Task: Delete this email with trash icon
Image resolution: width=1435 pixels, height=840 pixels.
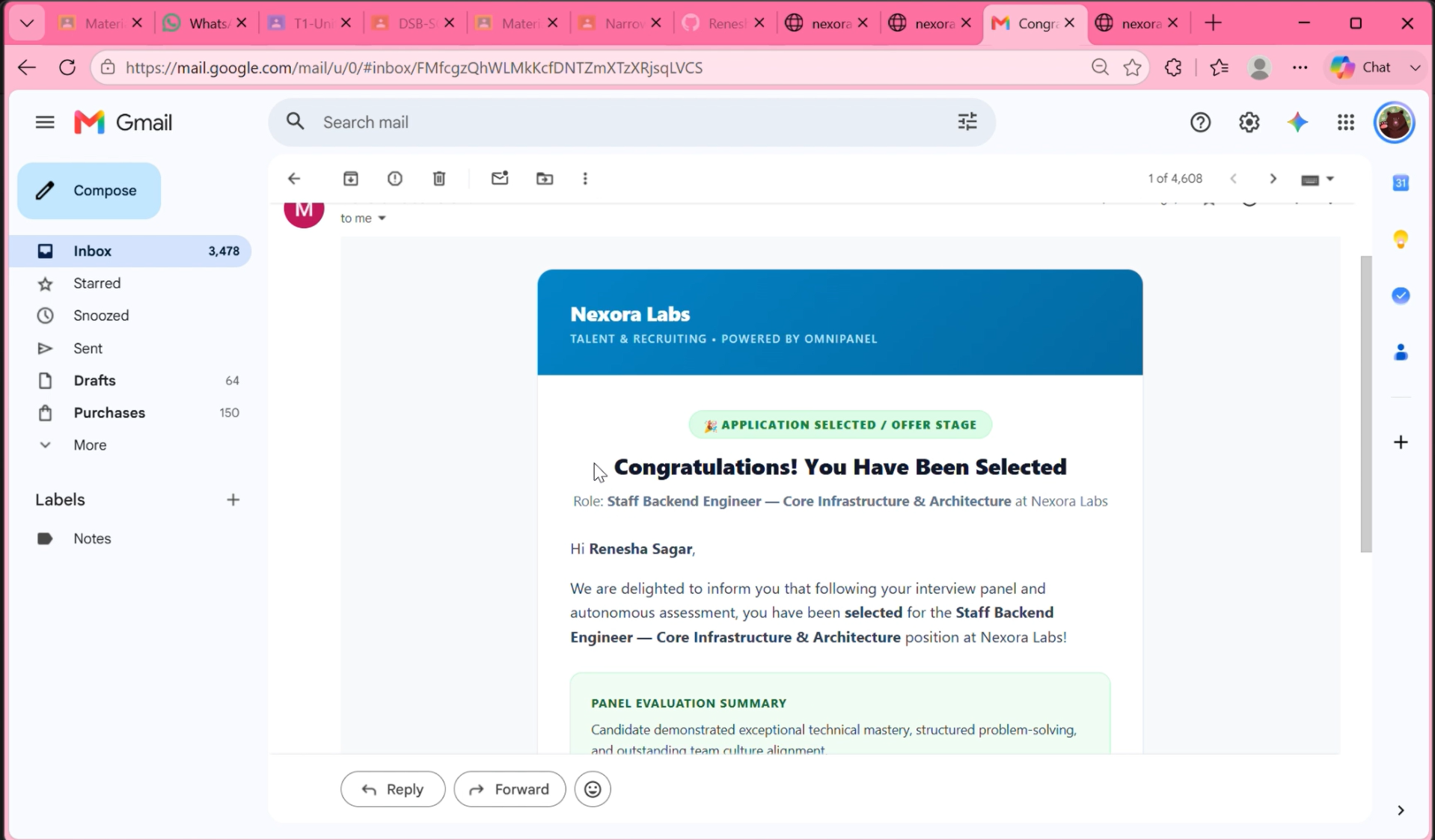Action: pos(439,179)
